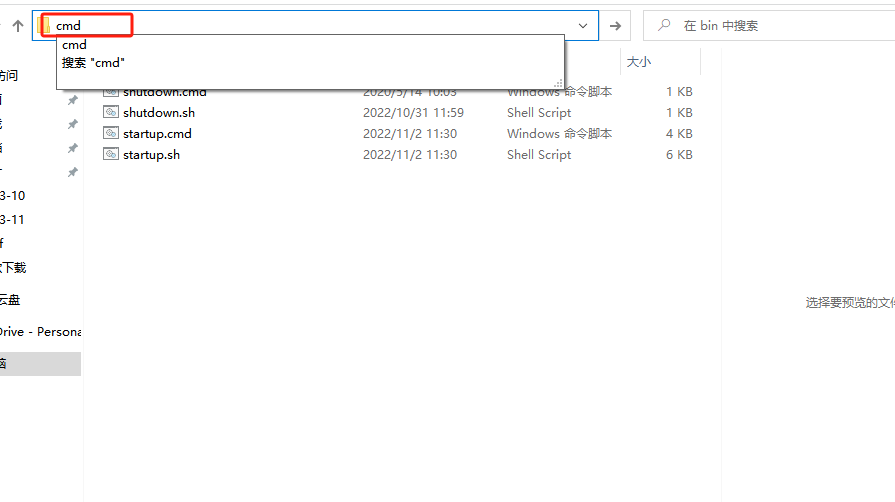Click the startup.sh file icon

[111, 154]
